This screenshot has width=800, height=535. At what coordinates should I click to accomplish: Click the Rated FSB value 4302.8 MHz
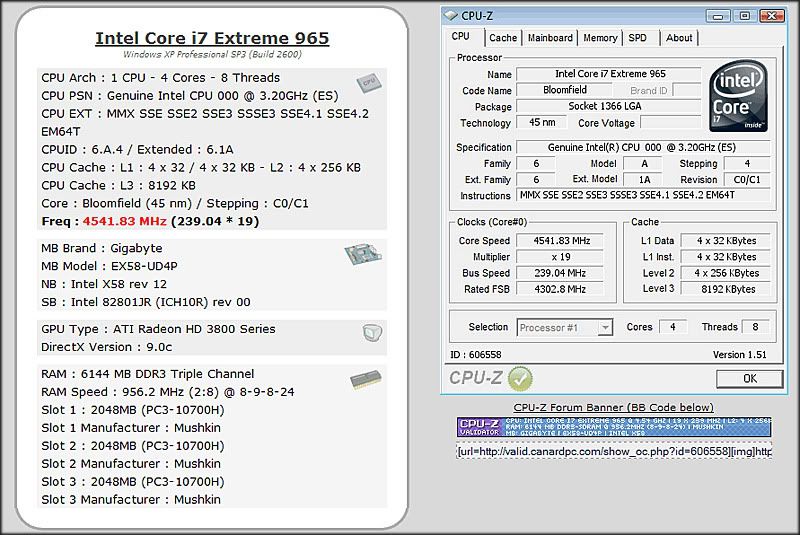tap(560, 289)
